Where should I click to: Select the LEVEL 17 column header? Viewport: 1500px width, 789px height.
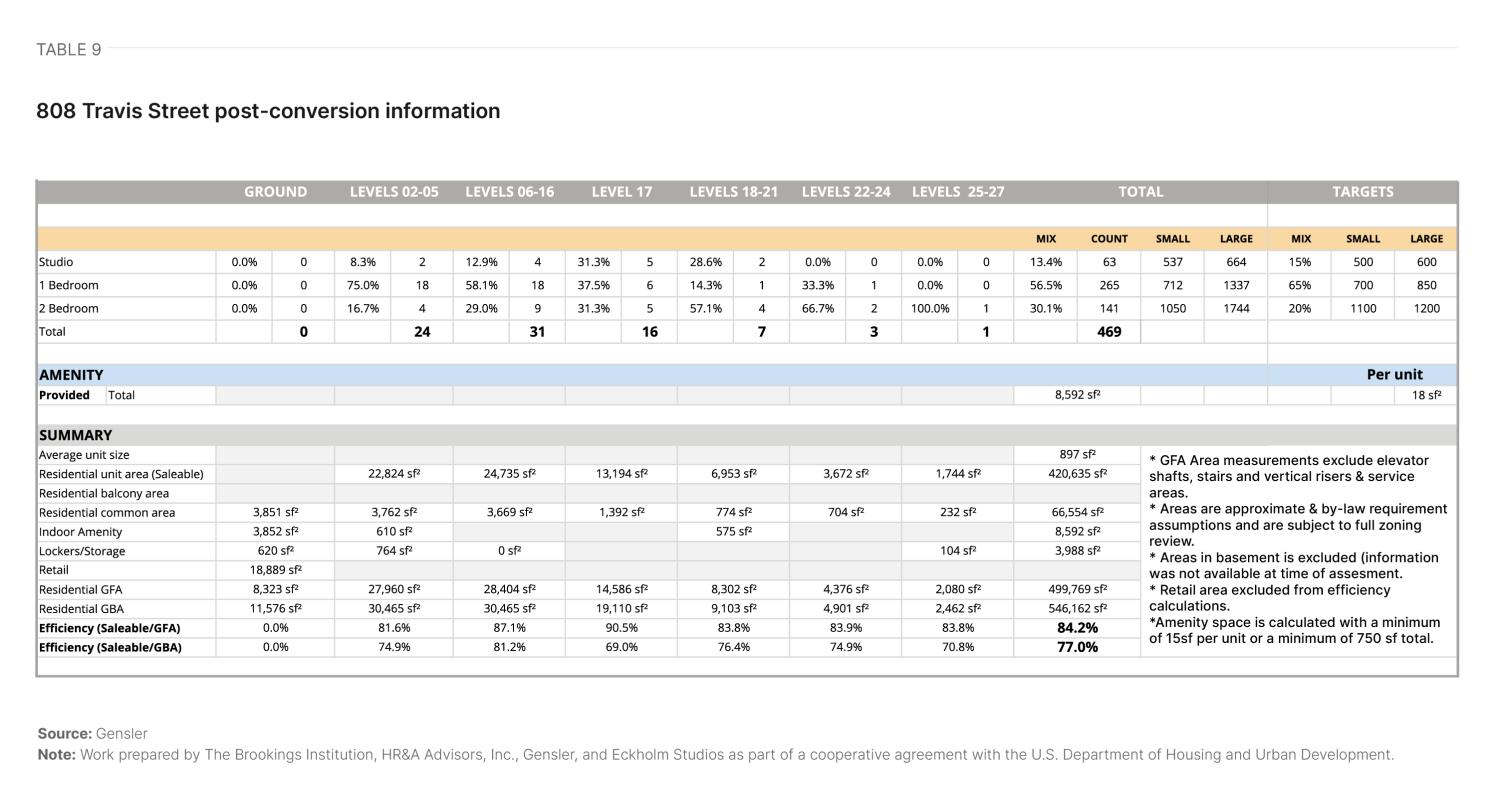click(621, 192)
